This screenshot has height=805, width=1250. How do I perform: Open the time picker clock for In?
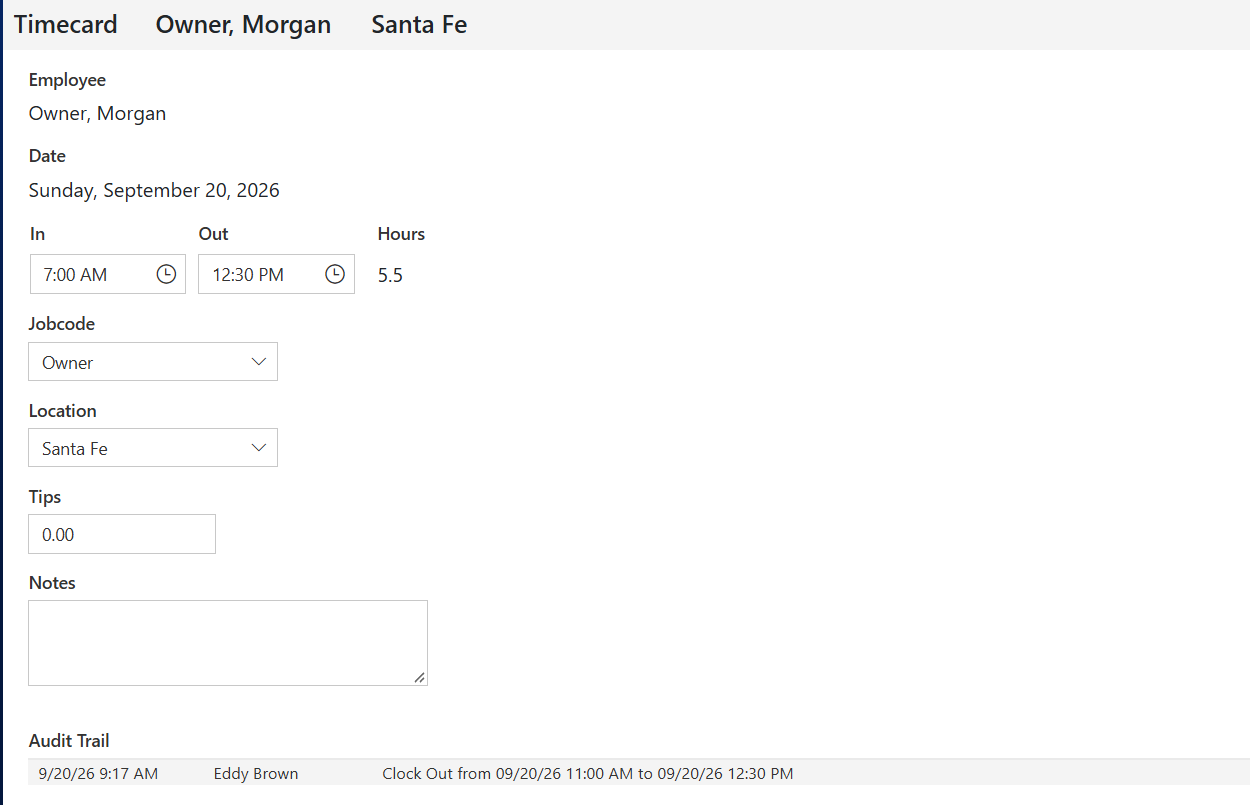[166, 274]
